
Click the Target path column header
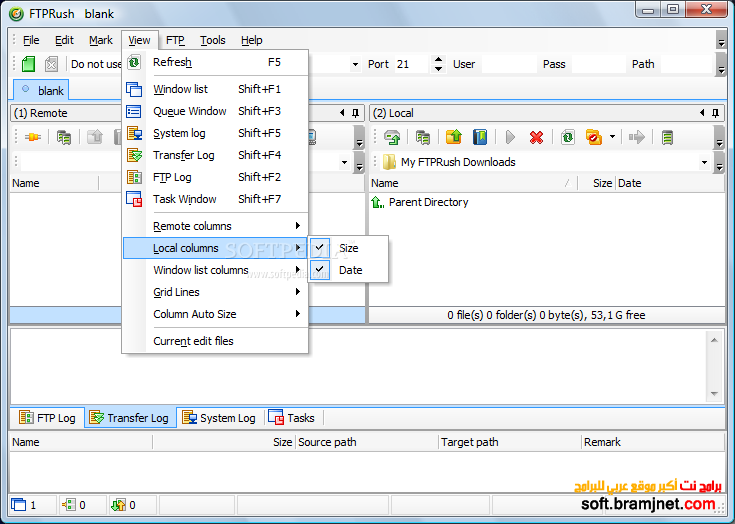click(510, 442)
